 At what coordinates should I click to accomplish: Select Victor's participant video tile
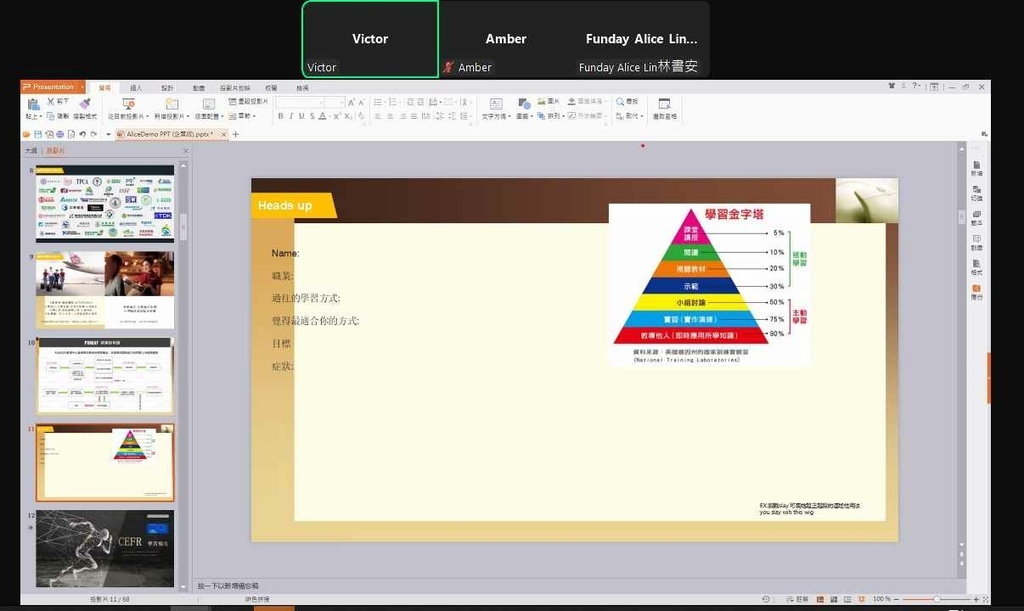(370, 39)
